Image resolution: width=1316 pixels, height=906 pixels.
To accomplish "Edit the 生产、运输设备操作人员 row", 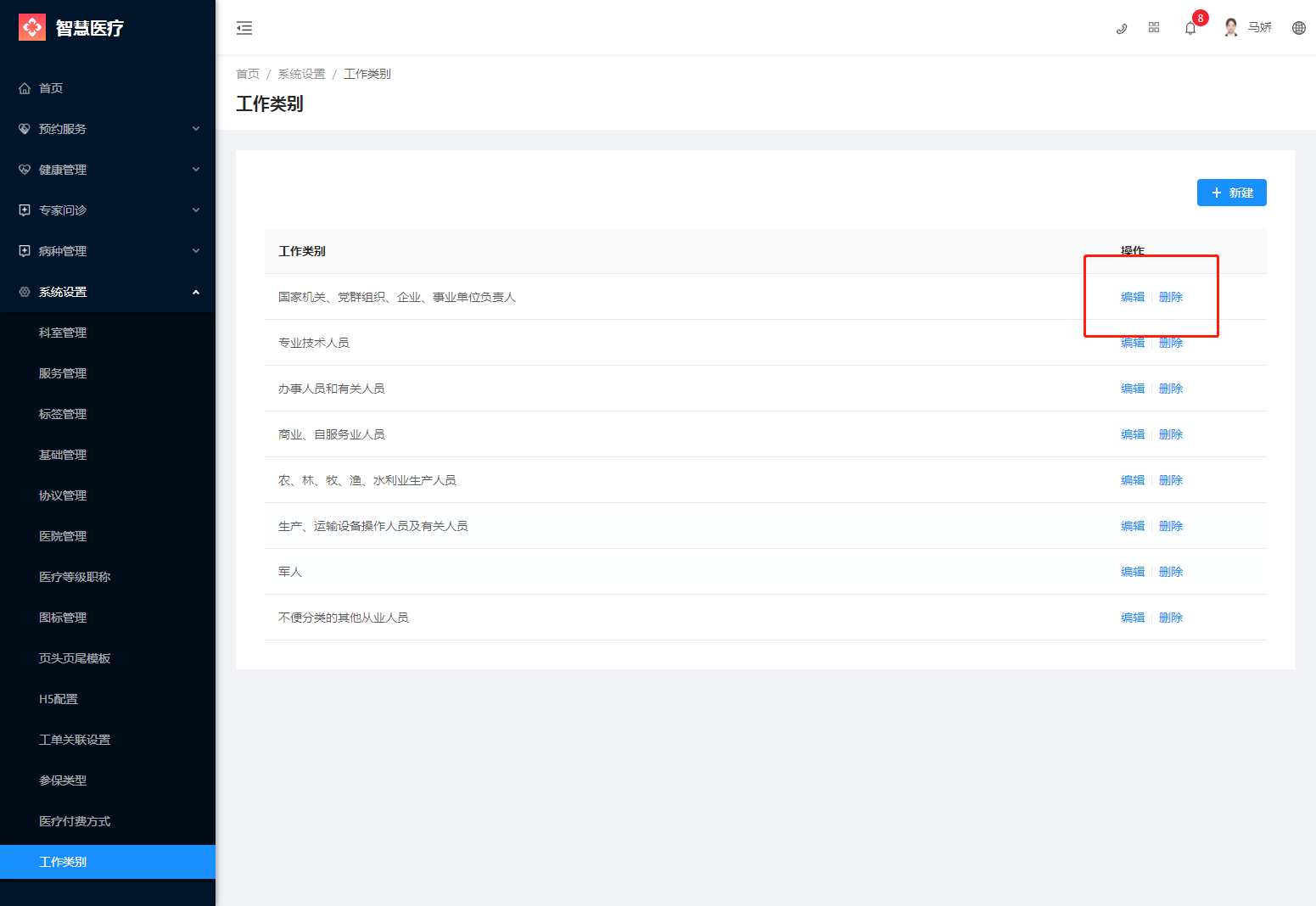I will pyautogui.click(x=1133, y=526).
